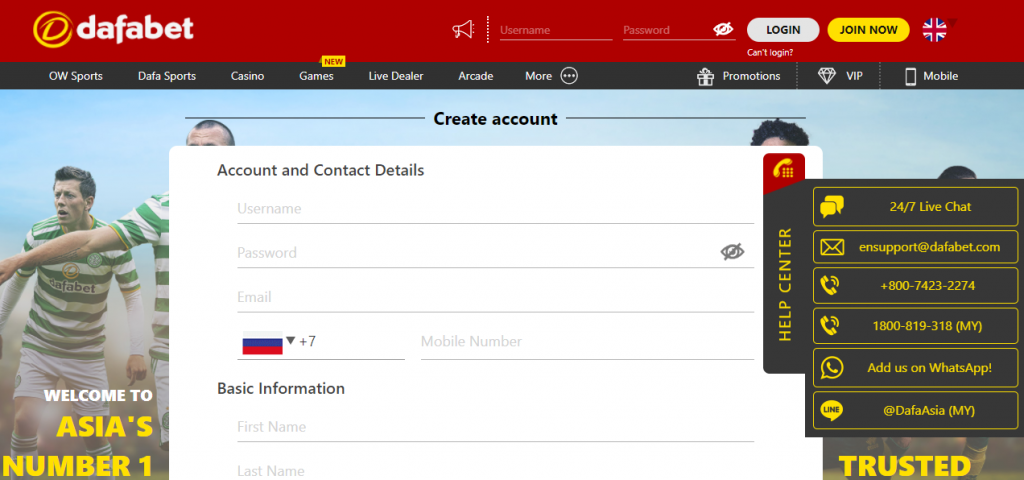Click ensupport@dafabet.com email link
Image resolution: width=1024 pixels, height=480 pixels.
click(x=916, y=247)
